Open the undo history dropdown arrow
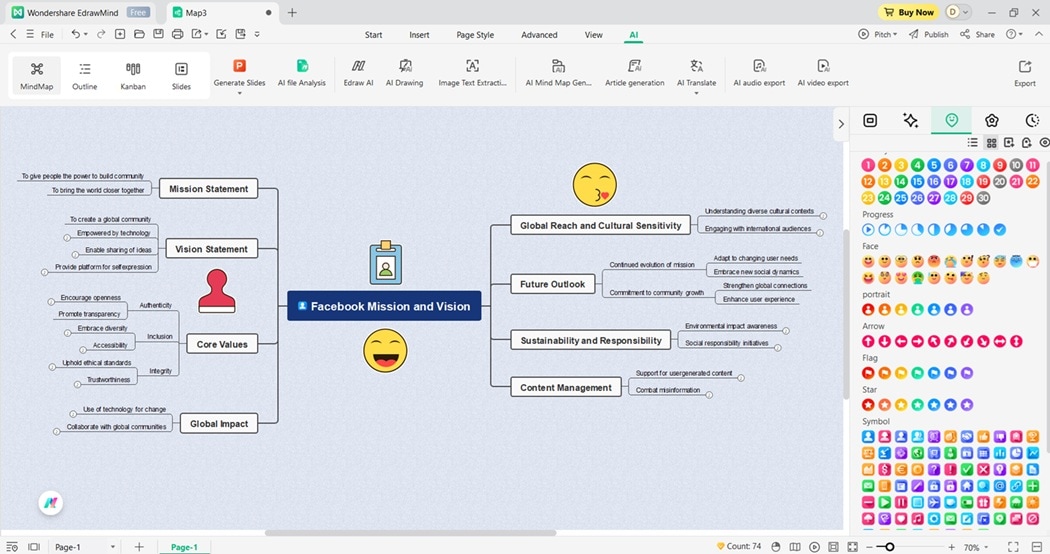The height and width of the screenshot is (554, 1050). tap(86, 34)
